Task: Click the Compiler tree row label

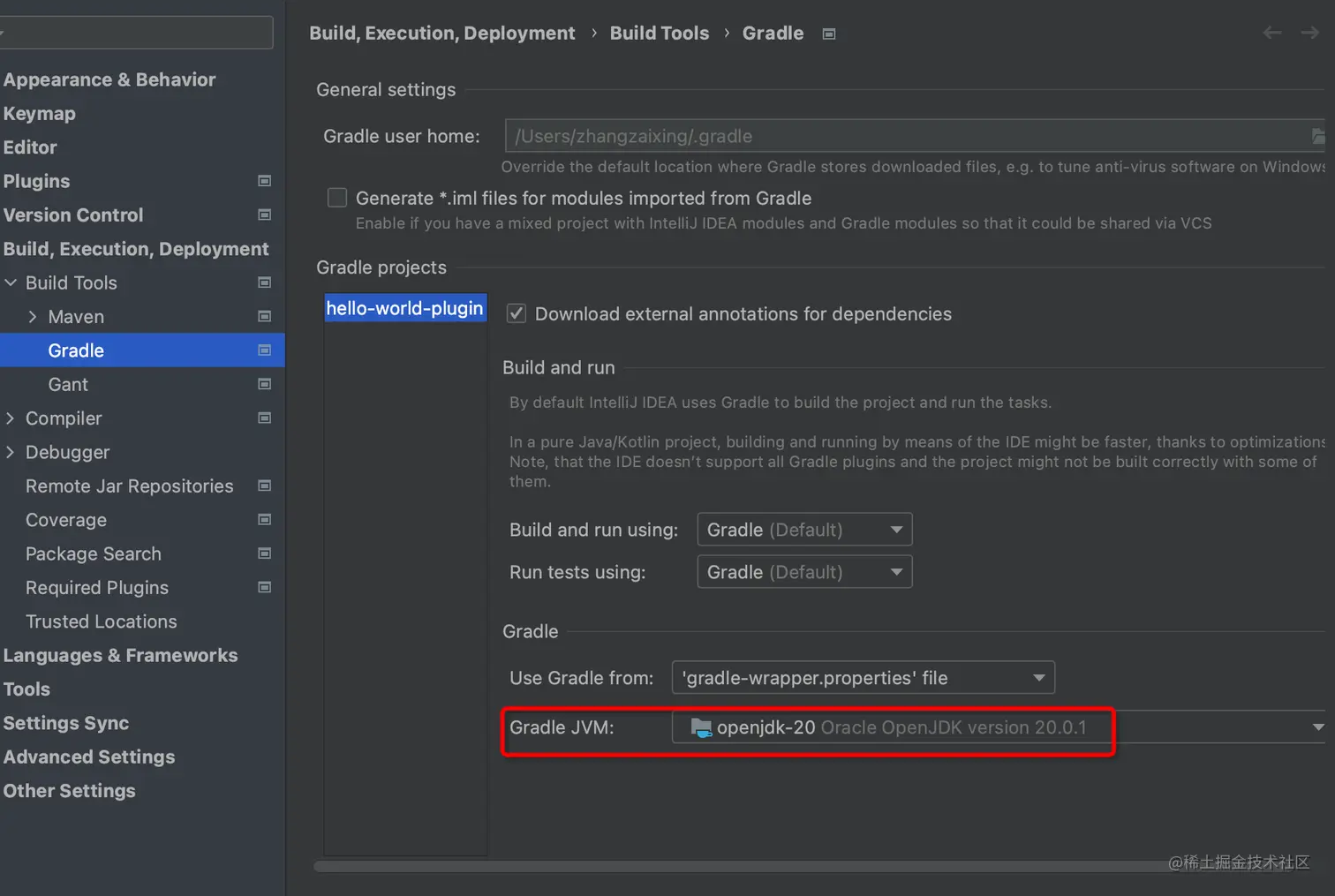Action: 64,418
